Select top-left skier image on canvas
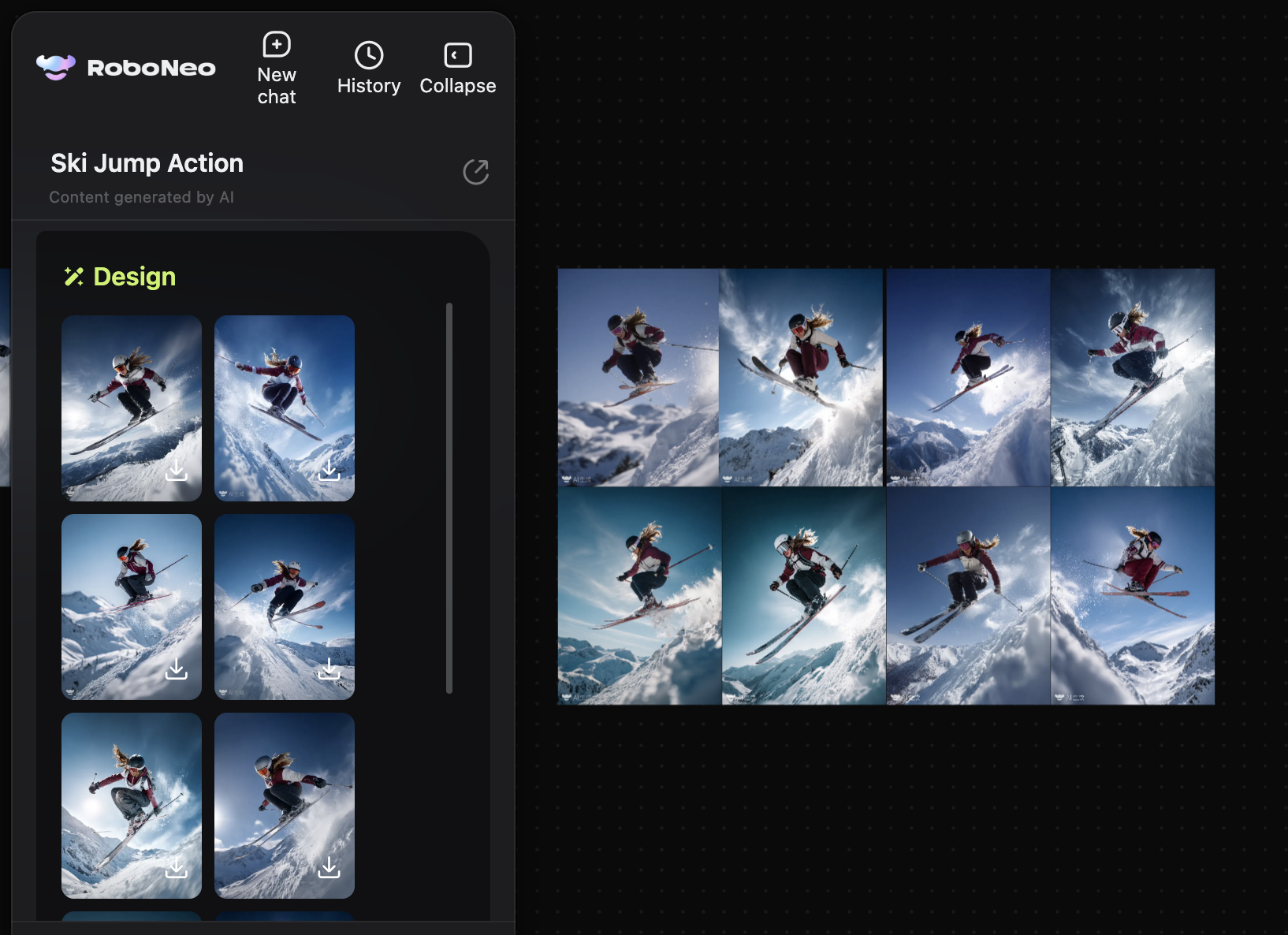 (x=638, y=377)
